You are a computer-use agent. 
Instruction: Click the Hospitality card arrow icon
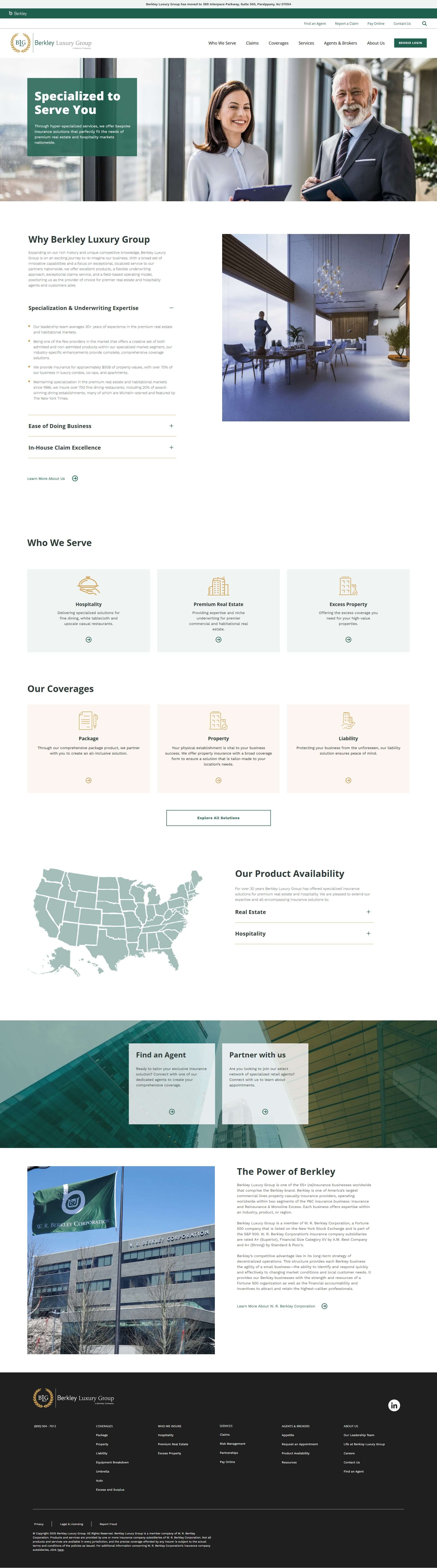(88, 639)
